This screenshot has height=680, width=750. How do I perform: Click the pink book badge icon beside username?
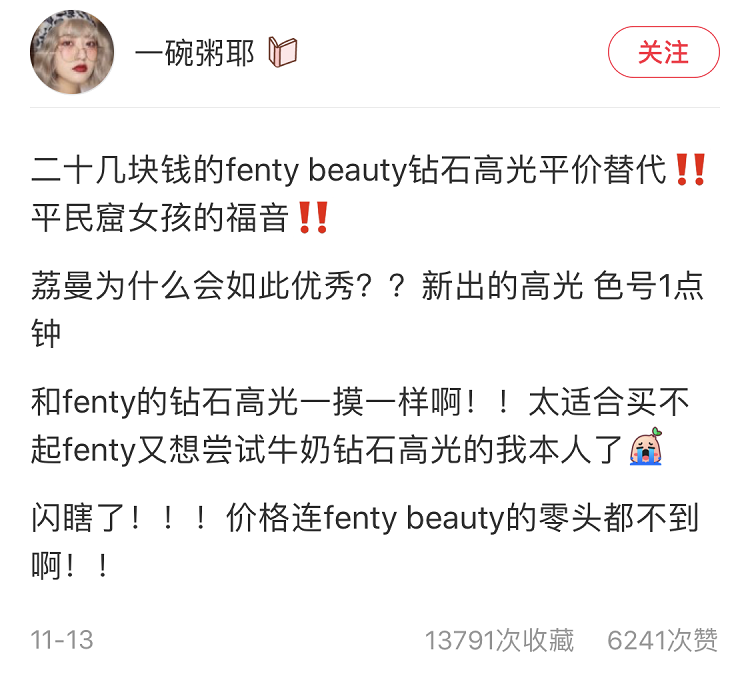pos(283,52)
